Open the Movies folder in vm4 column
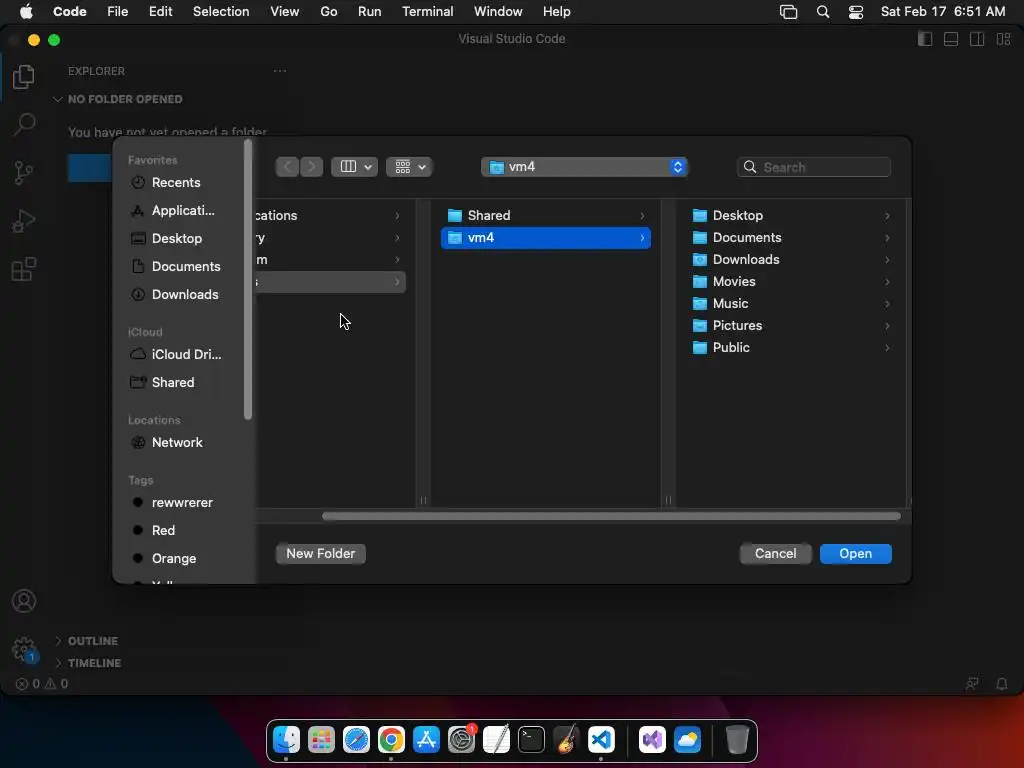 click(791, 281)
